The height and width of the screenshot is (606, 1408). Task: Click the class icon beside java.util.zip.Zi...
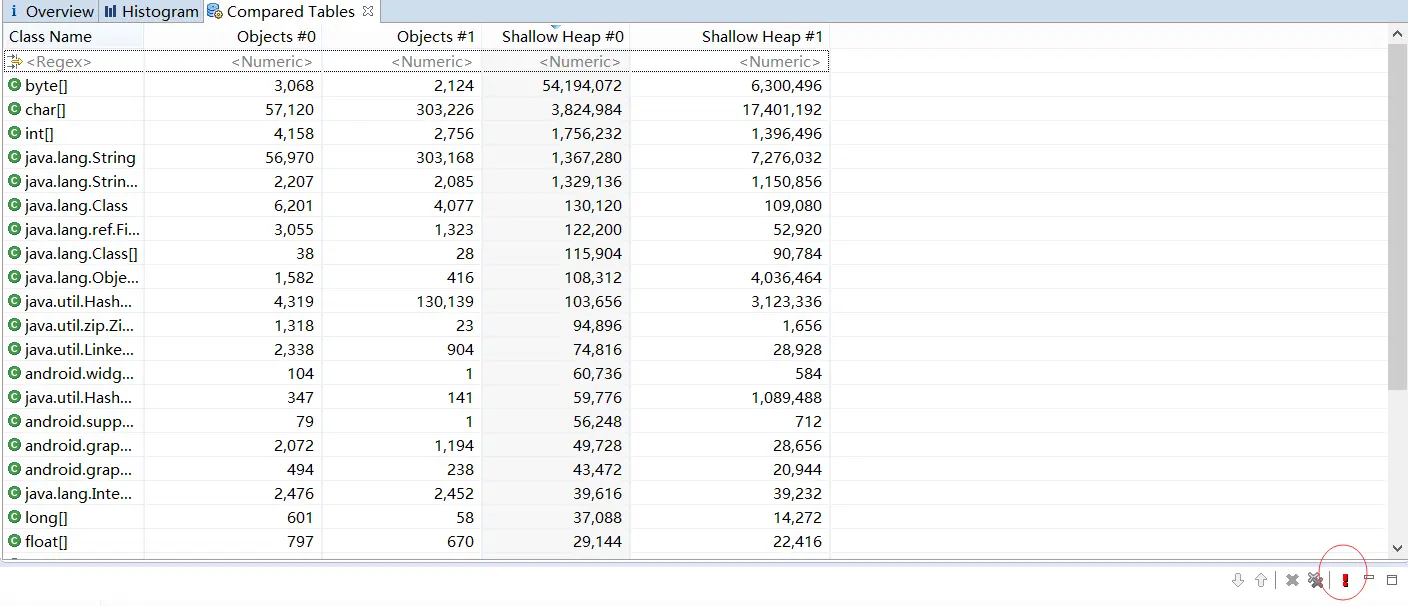(14, 325)
